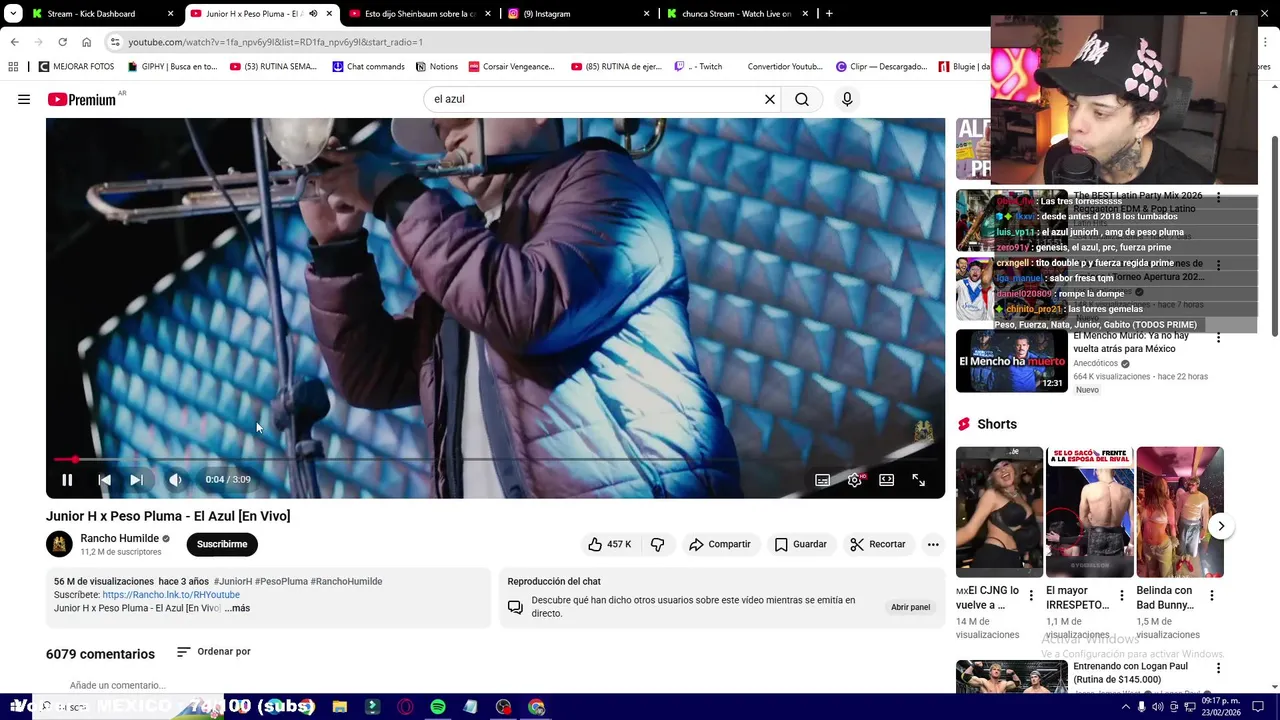
Task: Open the Rancho Humilde channel avatar
Action: coord(59,544)
